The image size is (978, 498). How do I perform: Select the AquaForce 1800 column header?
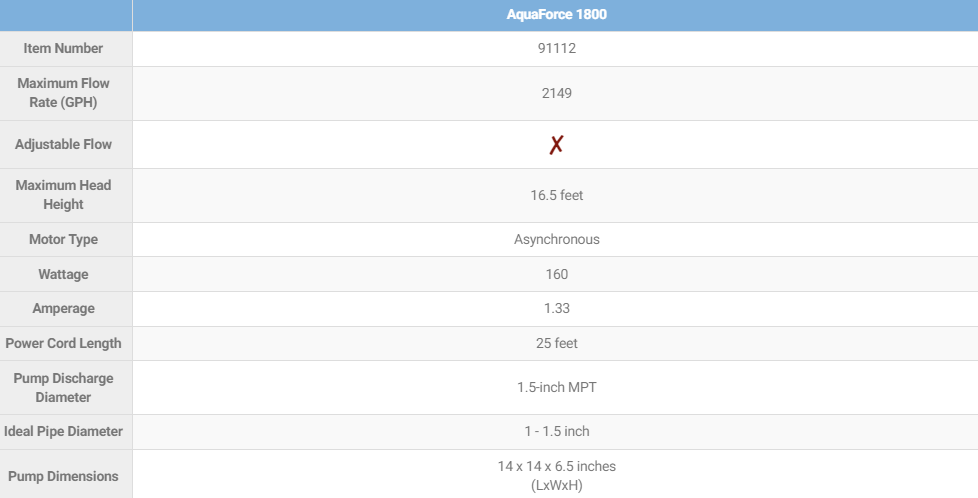[x=556, y=14]
